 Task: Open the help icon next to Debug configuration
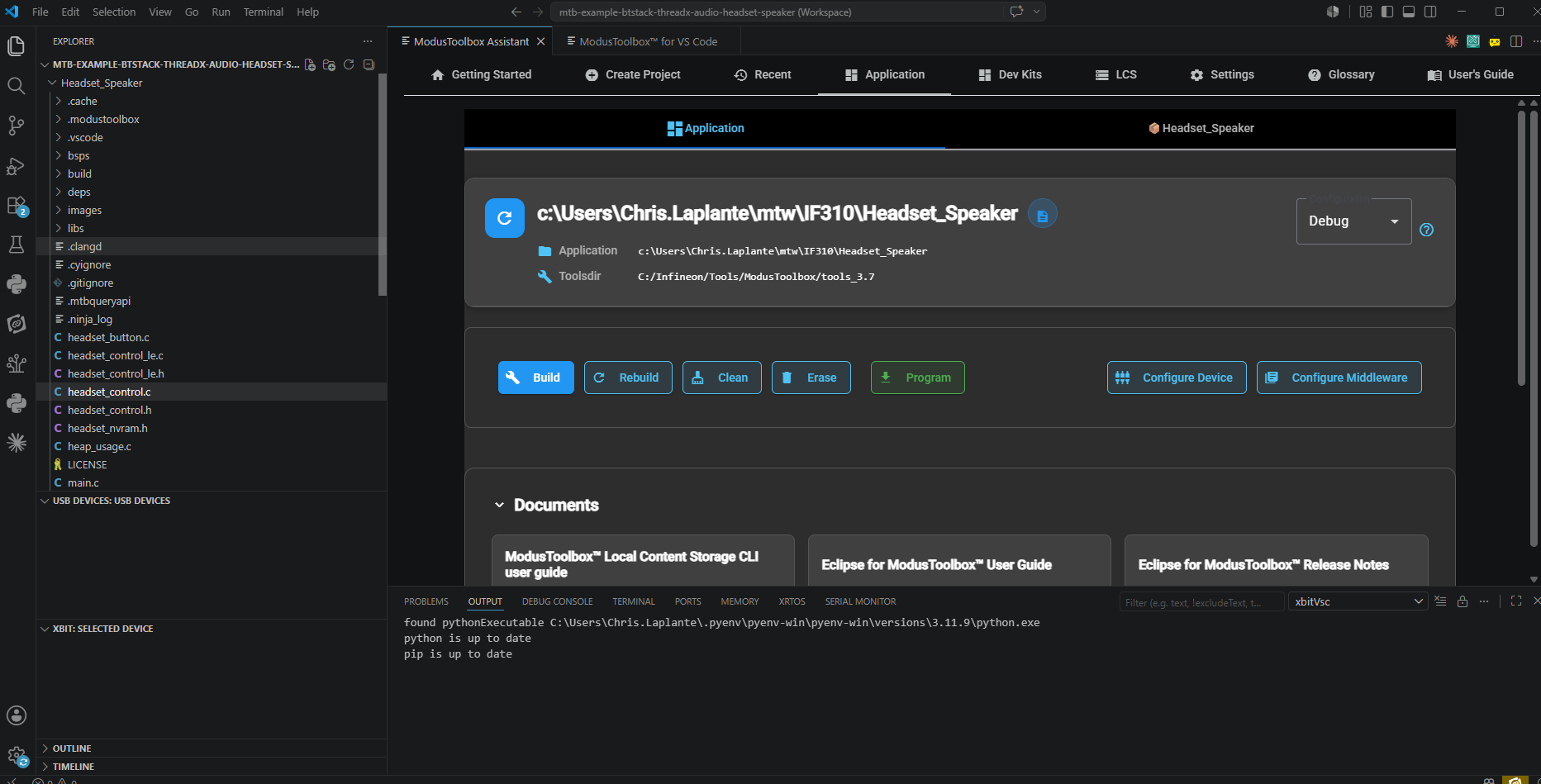1427,230
